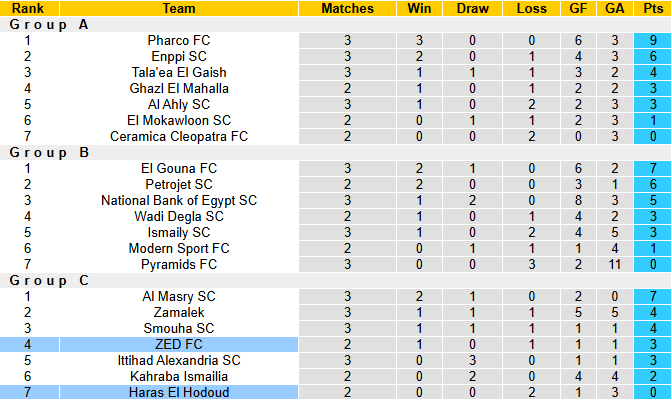The image size is (671, 399).
Task: Click the Pts column header
Action: [653, 8]
